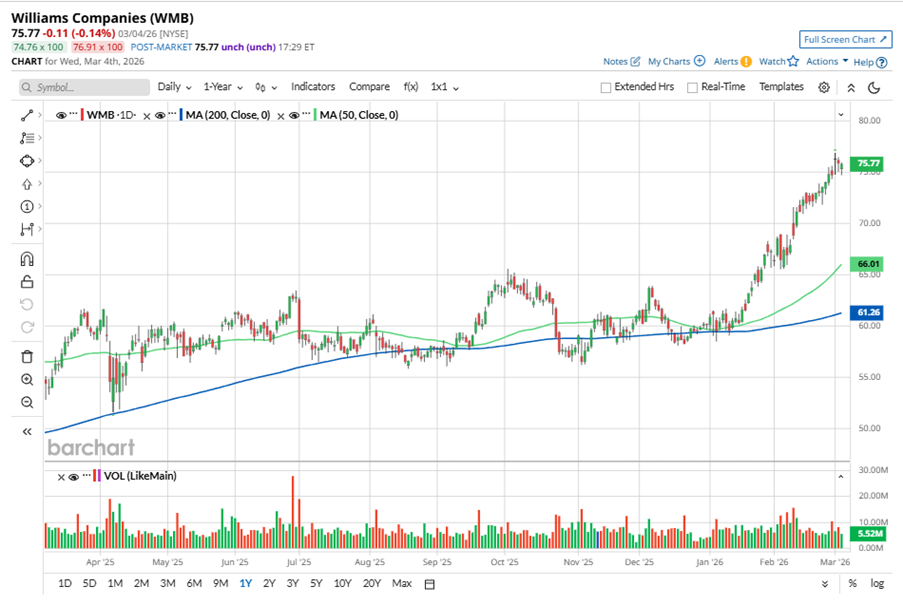
Task: Click the WMB red color swatch
Action: coord(82,115)
